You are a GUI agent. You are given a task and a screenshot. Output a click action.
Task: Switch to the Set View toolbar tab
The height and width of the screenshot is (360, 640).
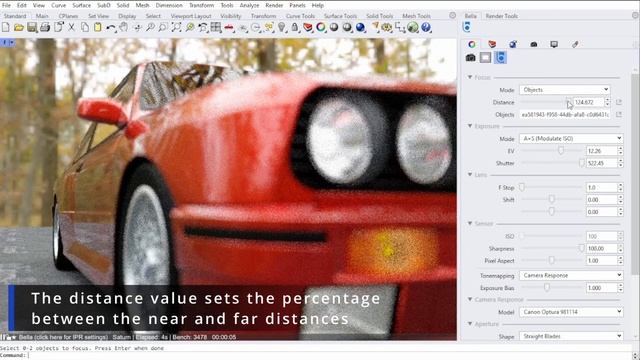pos(98,16)
